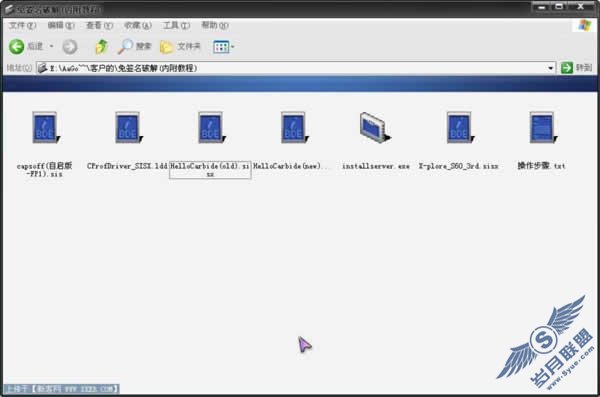Screen dimensions: 600x397
Task: Open the Views dropdown arrow
Action: point(233,47)
